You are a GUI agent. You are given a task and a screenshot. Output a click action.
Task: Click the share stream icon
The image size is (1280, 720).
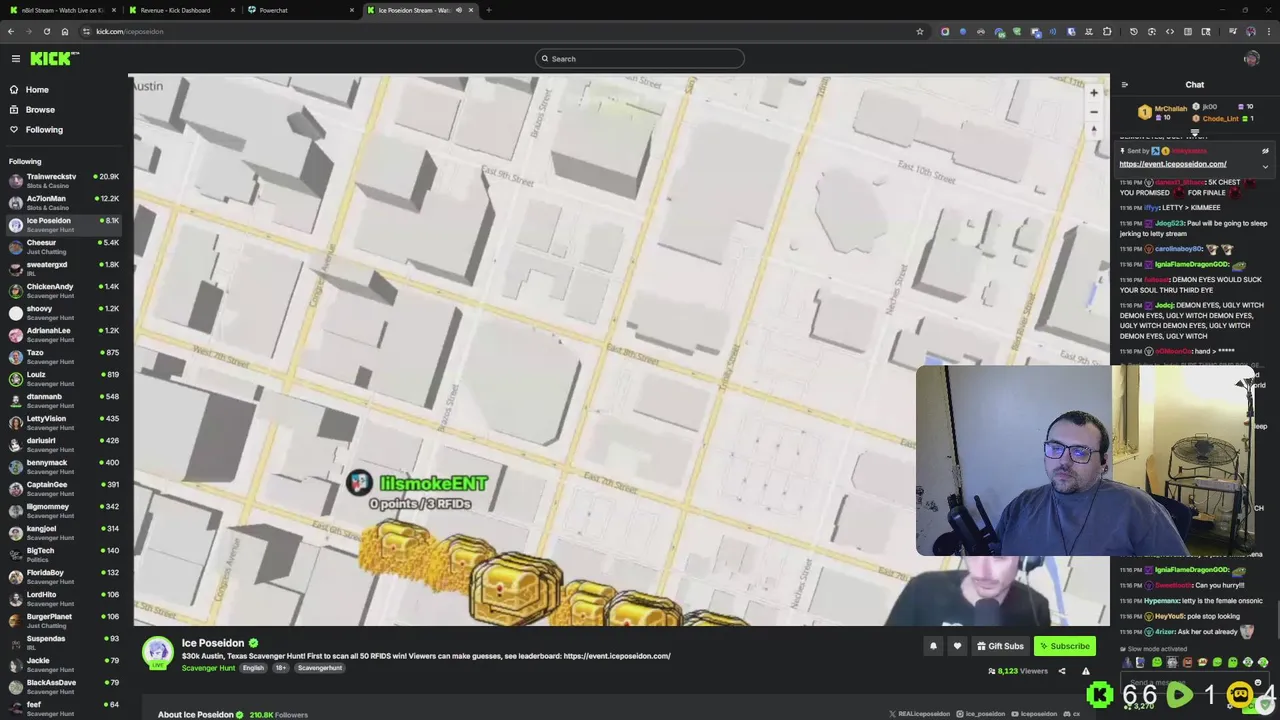pos(1062,671)
